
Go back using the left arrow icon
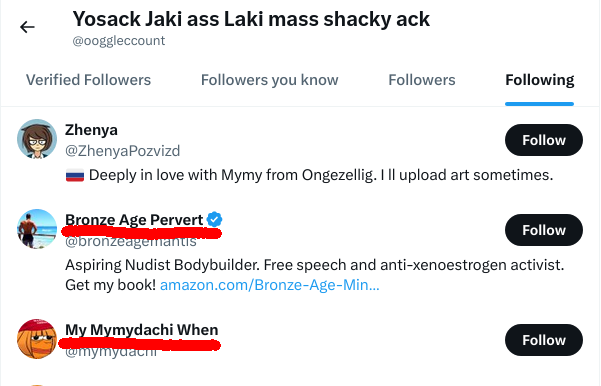[x=27, y=27]
